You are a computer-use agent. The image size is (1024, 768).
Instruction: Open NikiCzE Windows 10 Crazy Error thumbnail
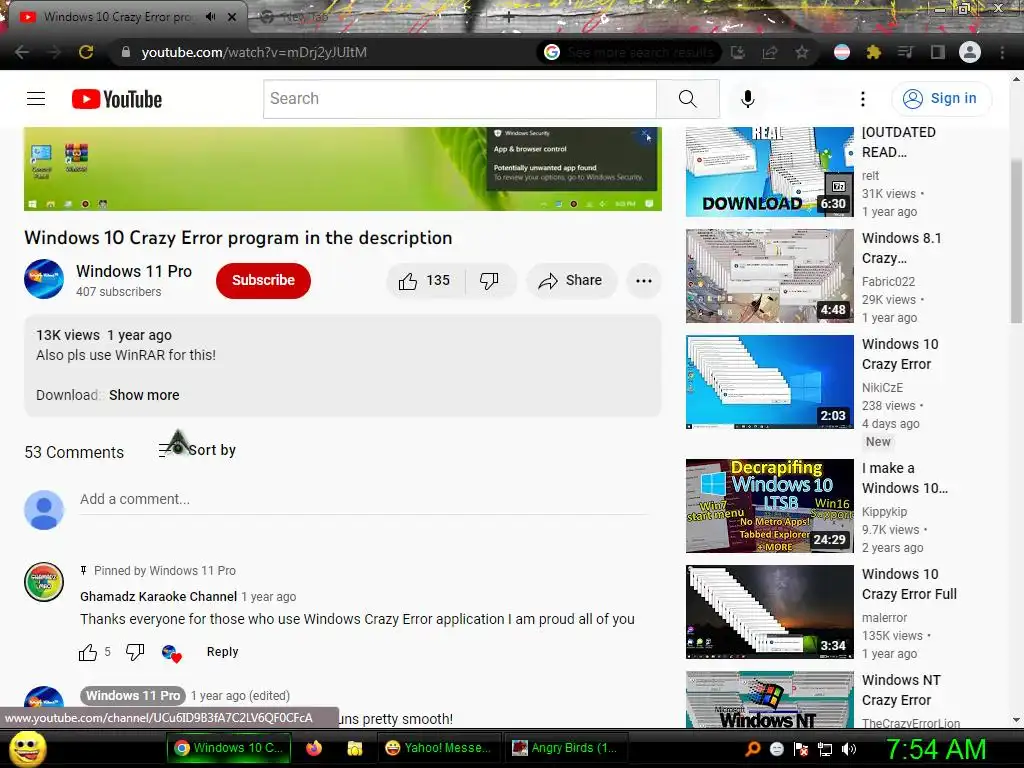pos(769,381)
